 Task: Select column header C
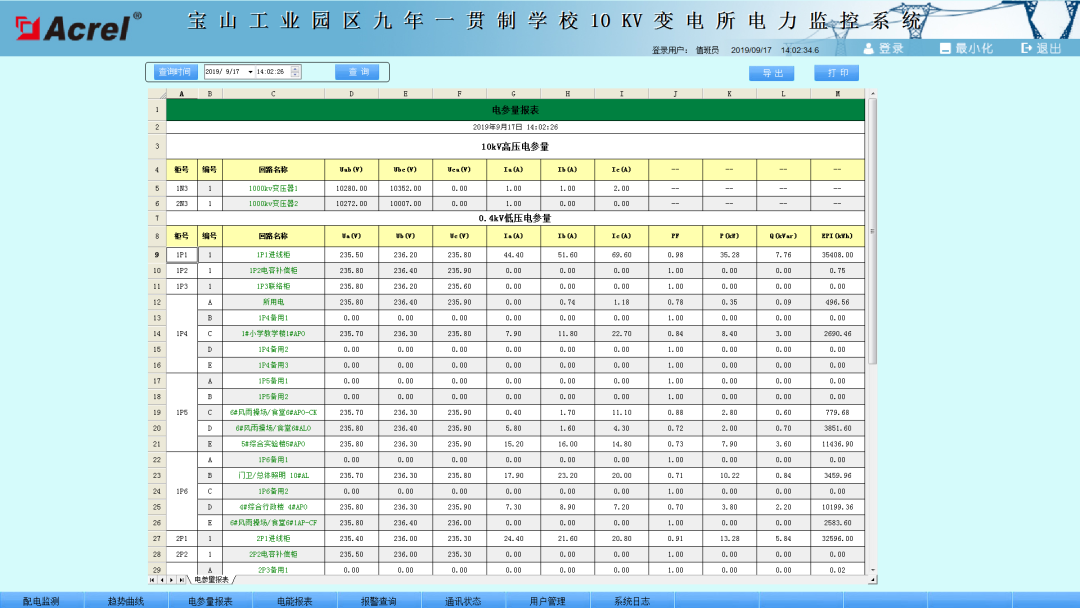tap(273, 94)
